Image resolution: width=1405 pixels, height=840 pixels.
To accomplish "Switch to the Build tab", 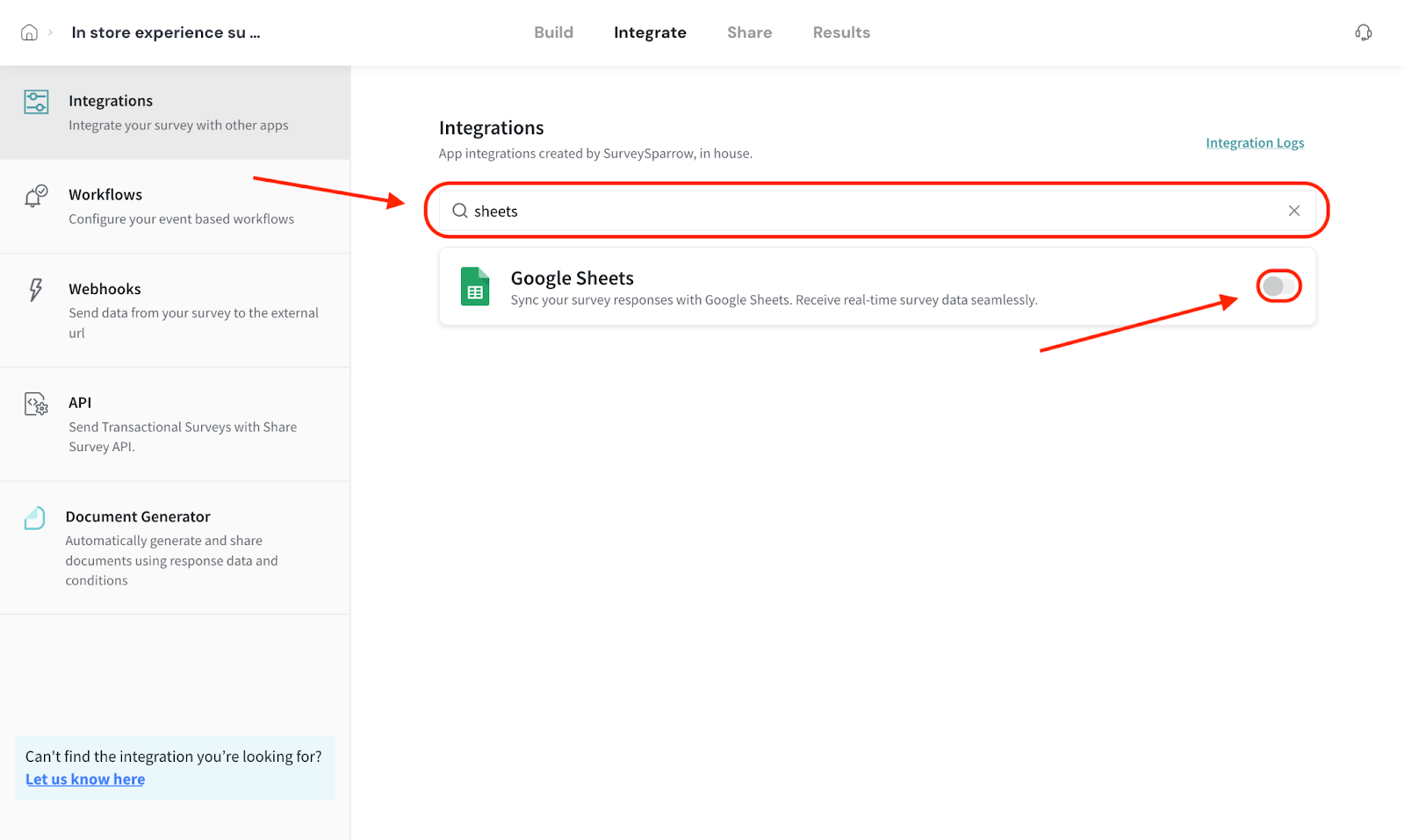I will tap(553, 32).
